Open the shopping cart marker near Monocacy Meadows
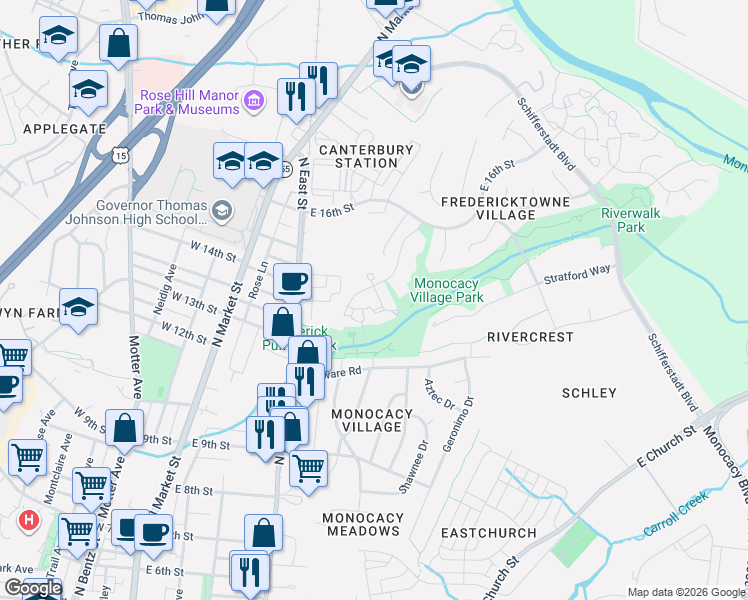The height and width of the screenshot is (600, 748). pos(308,471)
